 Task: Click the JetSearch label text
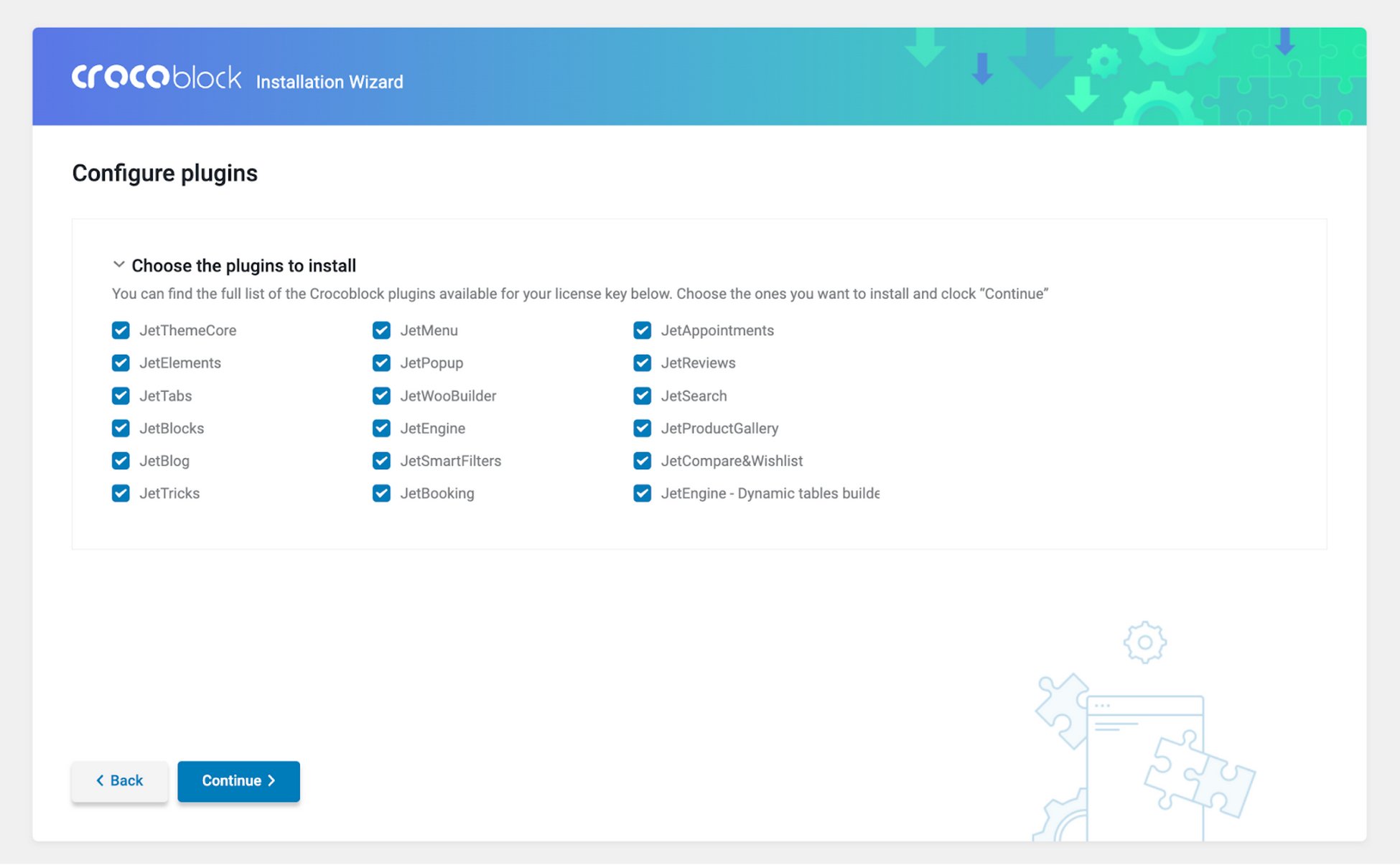pyautogui.click(x=694, y=396)
